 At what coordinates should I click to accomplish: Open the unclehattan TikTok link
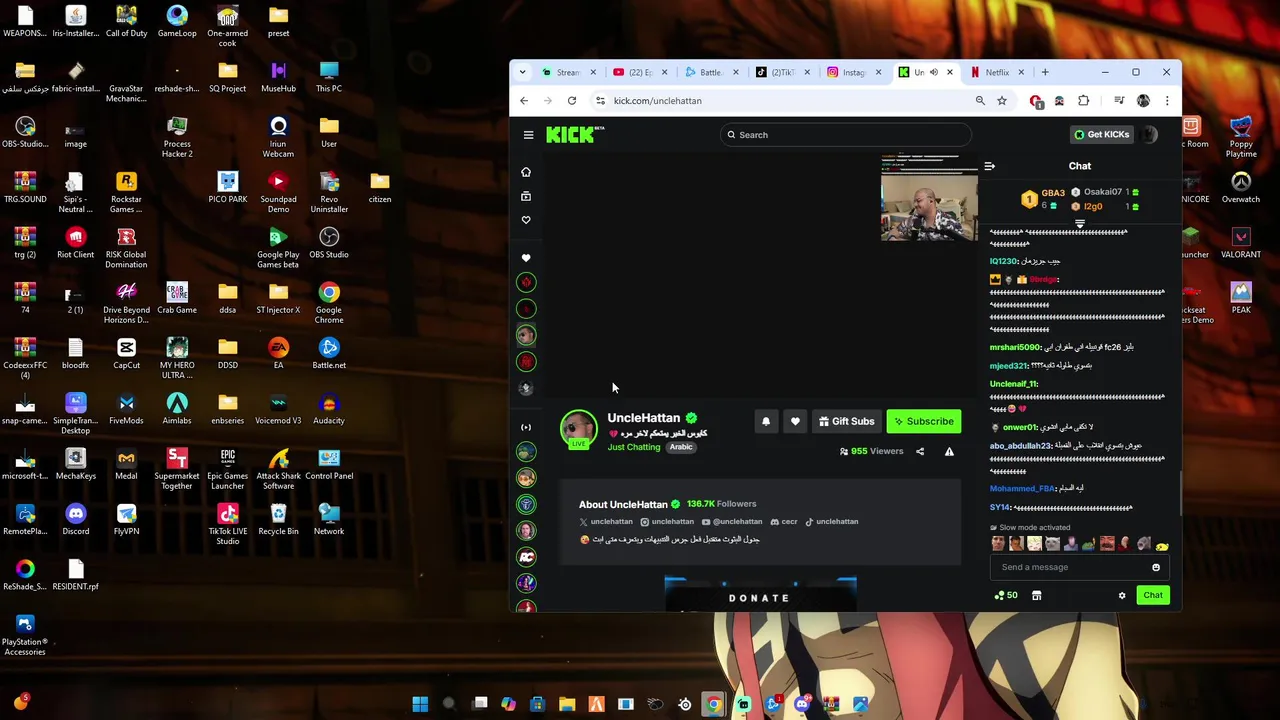tap(832, 522)
